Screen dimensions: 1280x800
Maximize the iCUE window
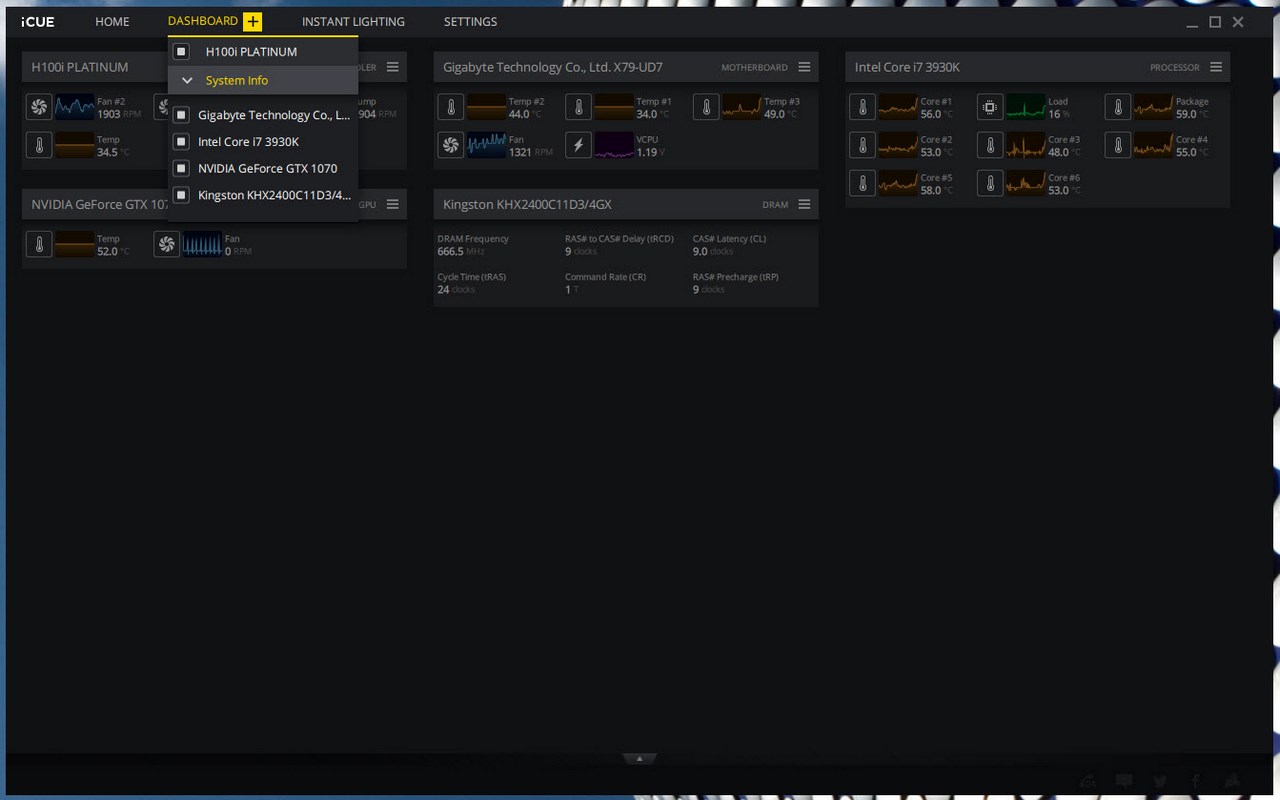point(1215,22)
